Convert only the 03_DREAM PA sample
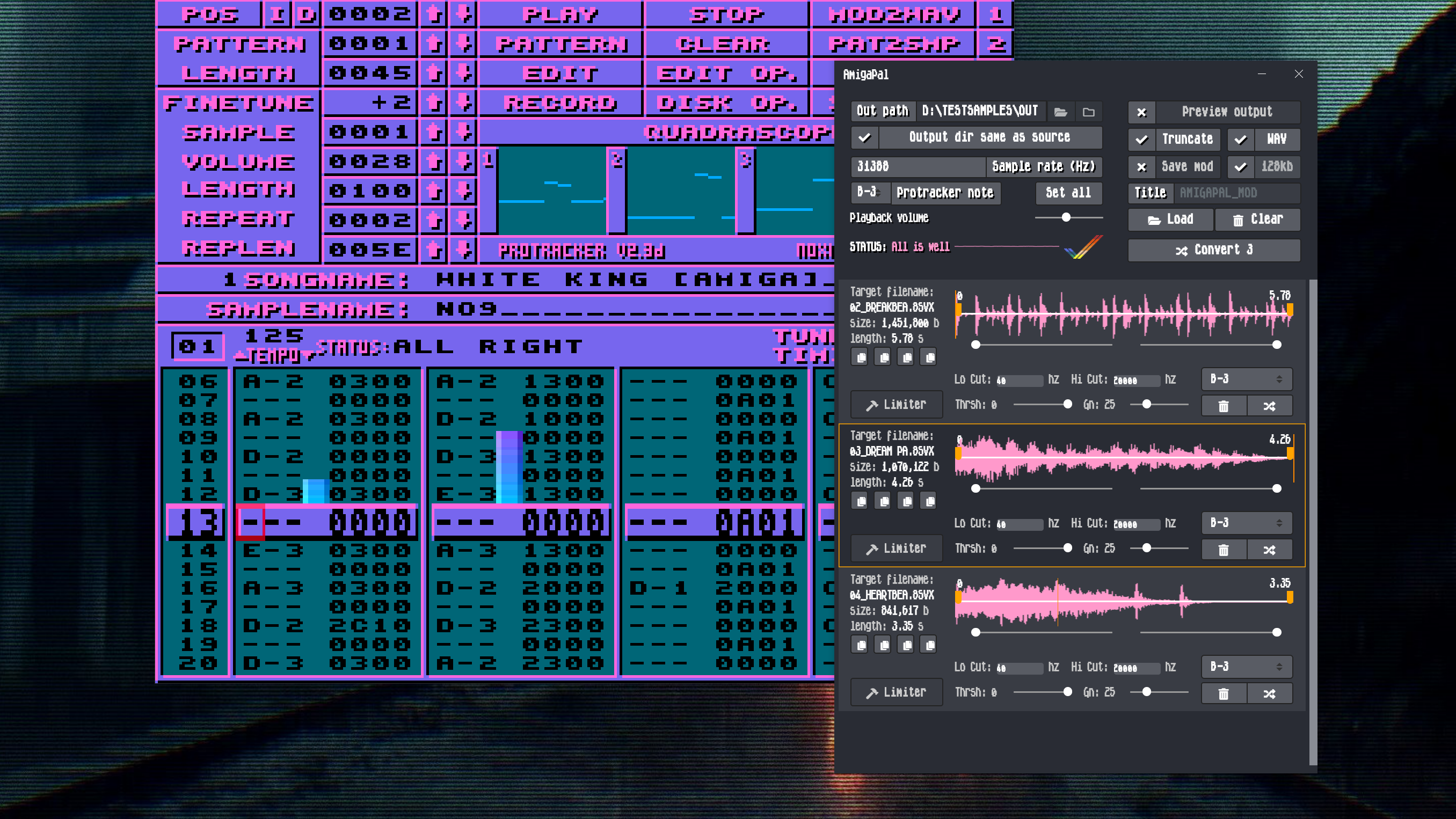 [x=1269, y=550]
